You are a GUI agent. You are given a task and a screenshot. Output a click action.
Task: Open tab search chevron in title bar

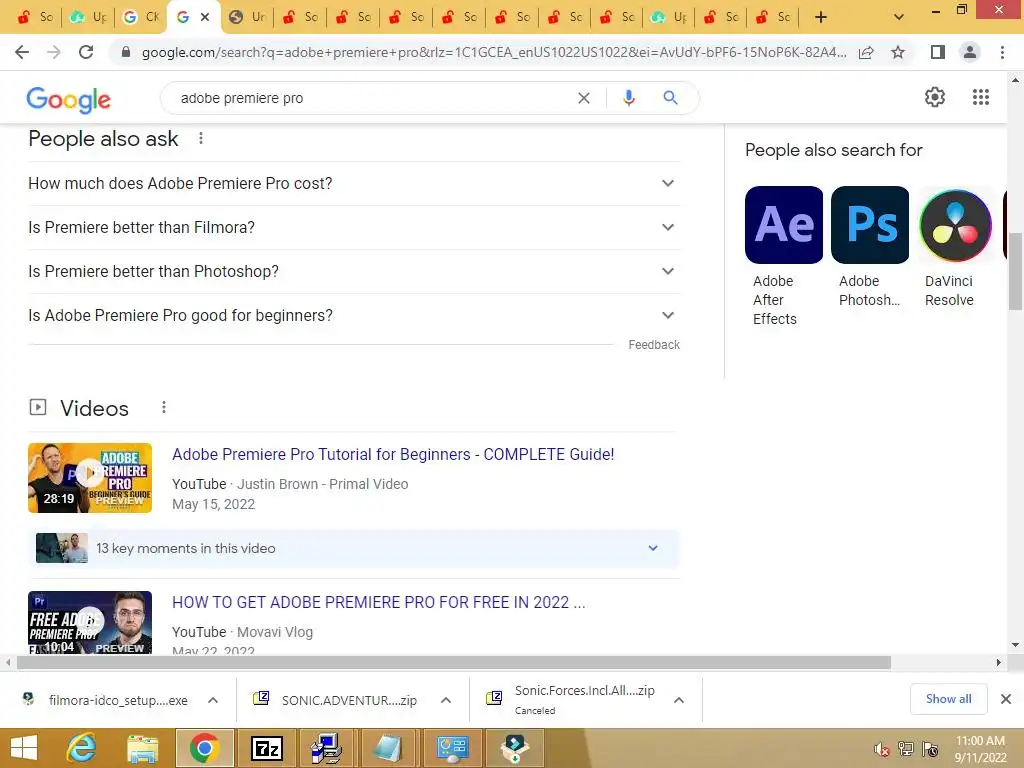(x=899, y=17)
